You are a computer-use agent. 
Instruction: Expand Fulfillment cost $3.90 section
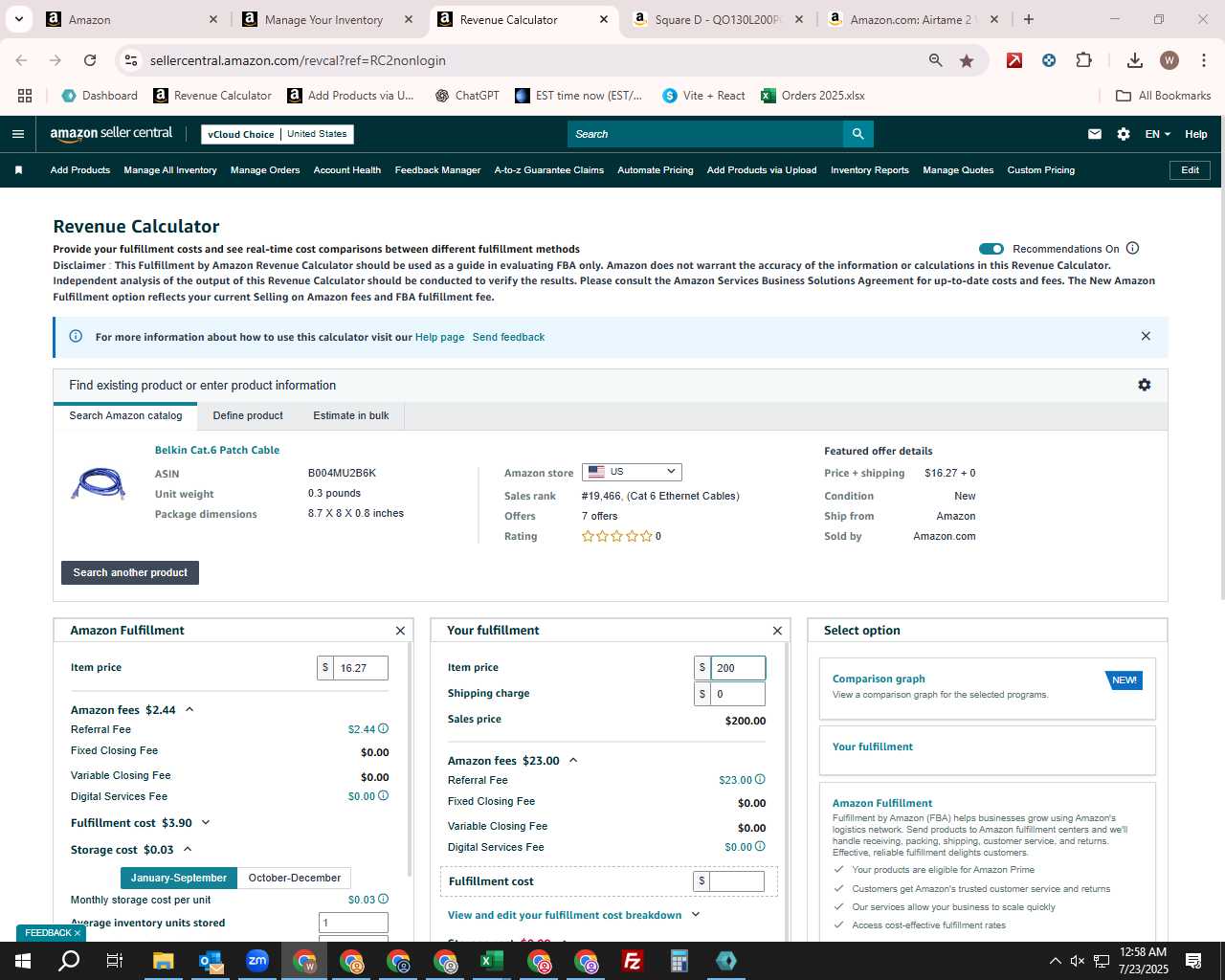(205, 822)
